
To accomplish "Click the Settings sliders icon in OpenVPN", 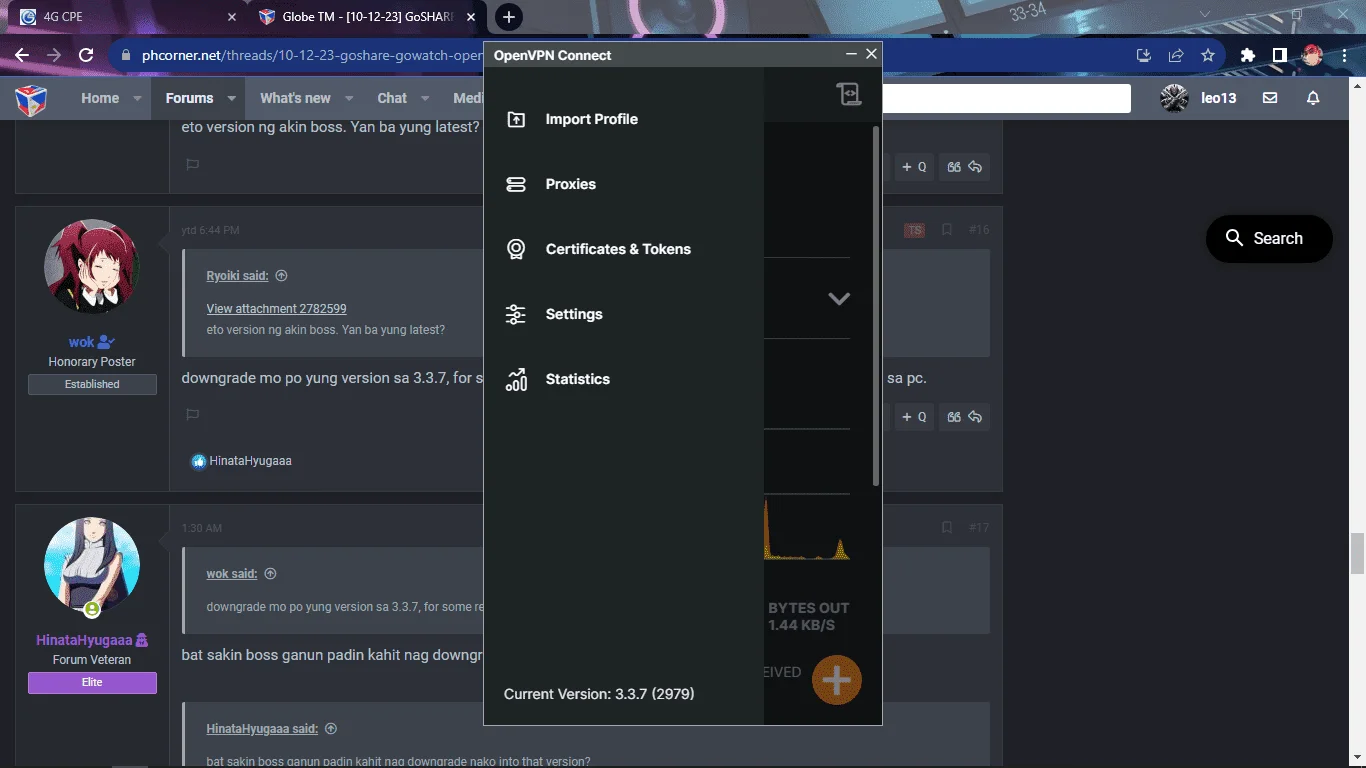I will coord(516,314).
